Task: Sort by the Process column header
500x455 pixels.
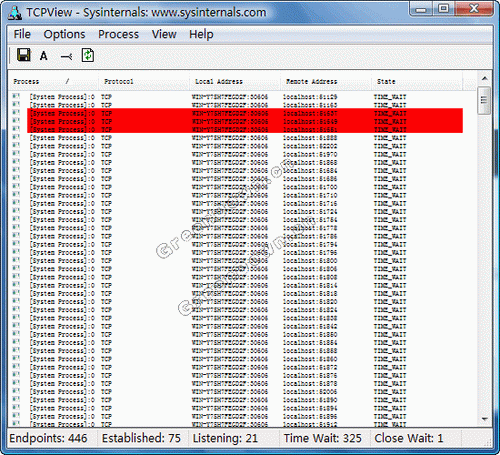Action: [x=53, y=81]
